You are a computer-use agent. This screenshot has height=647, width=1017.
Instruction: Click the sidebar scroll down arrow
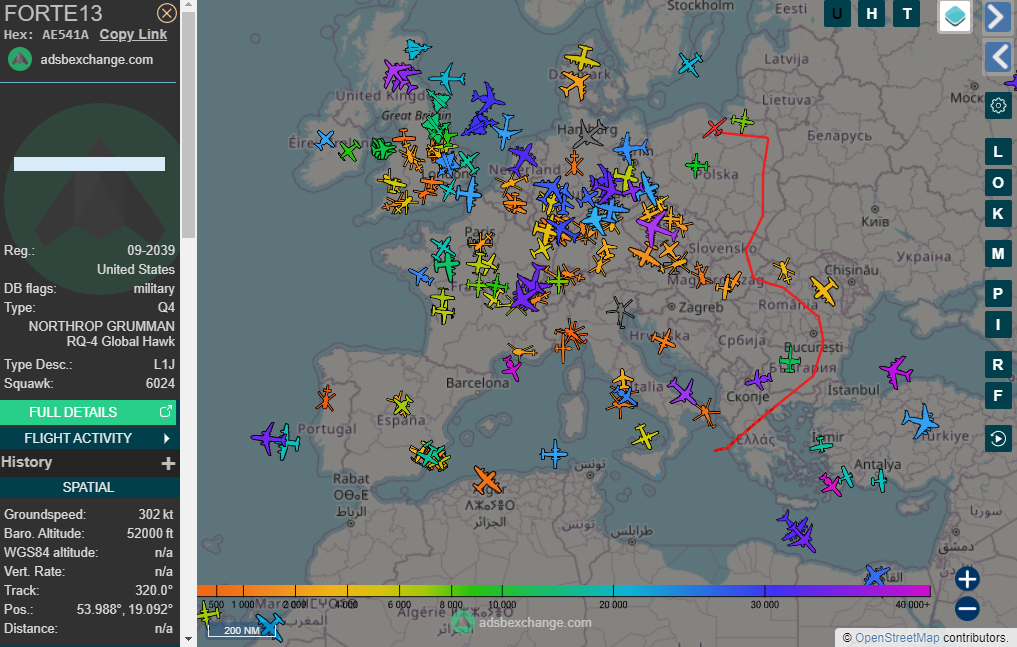click(x=188, y=640)
